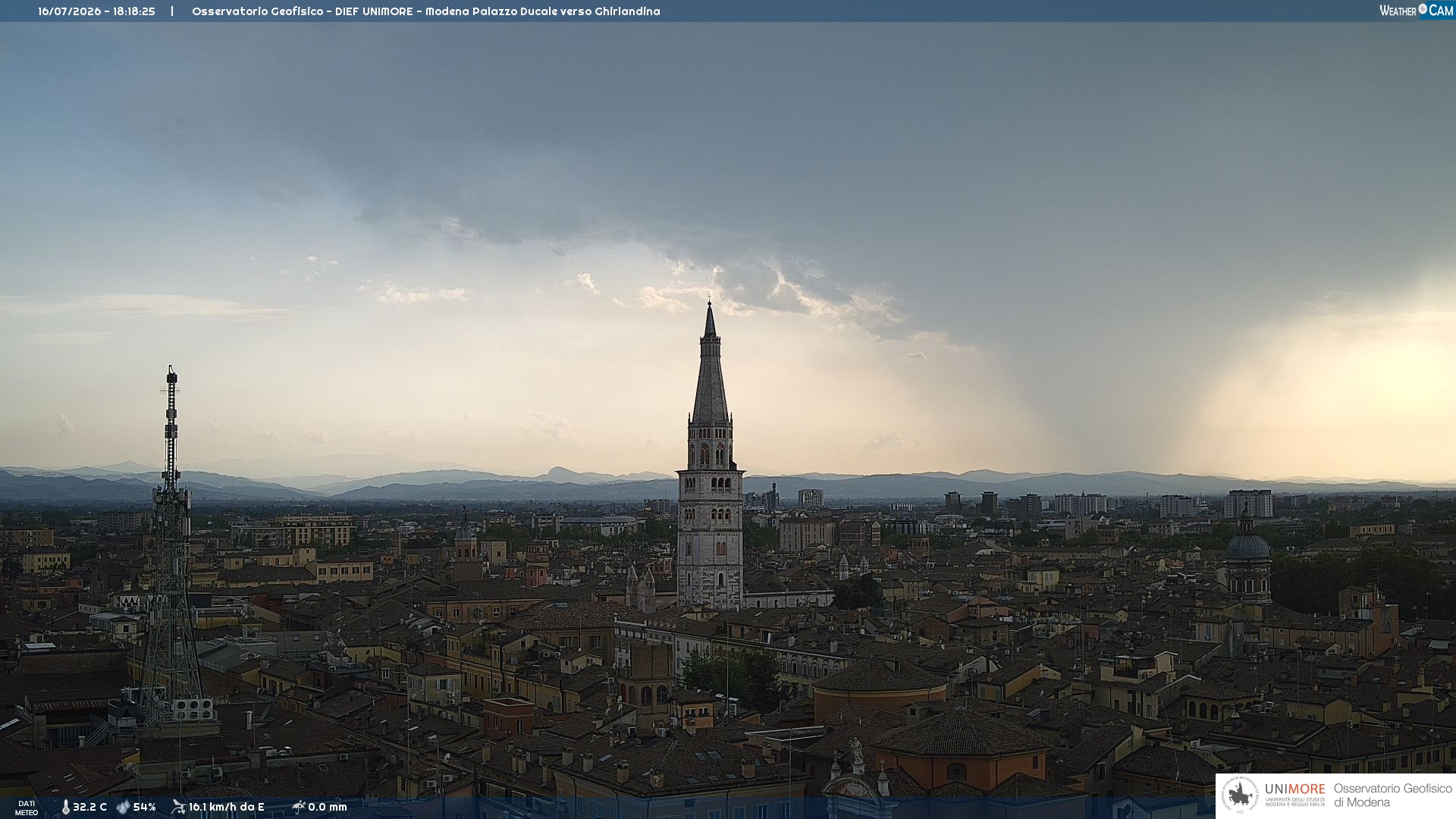Click the humidity water drops icon

[x=123, y=808]
